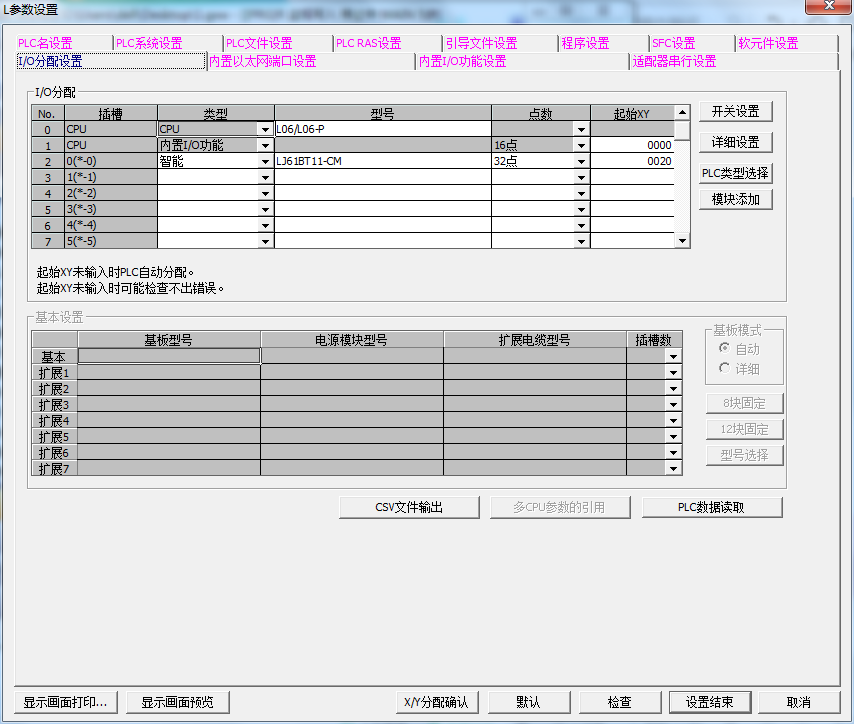
Task: Expand the 32点 points dropdown
Action: 581,161
